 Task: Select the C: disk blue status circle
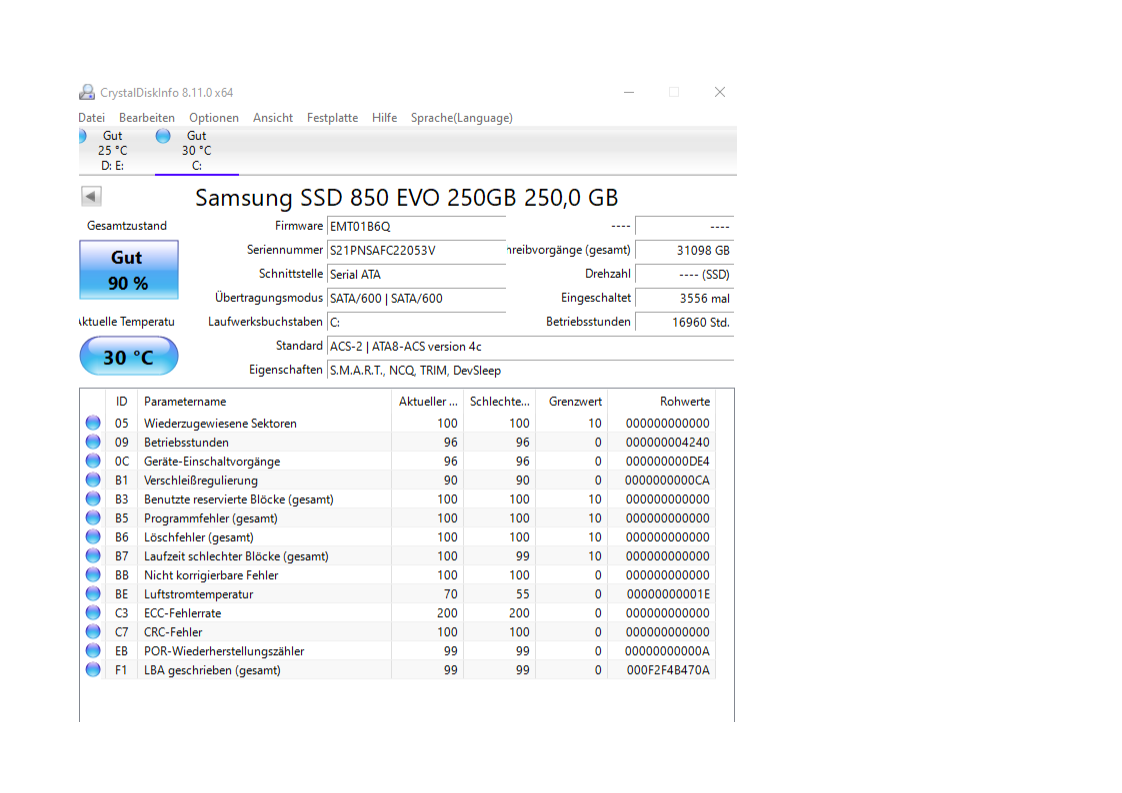(x=163, y=136)
